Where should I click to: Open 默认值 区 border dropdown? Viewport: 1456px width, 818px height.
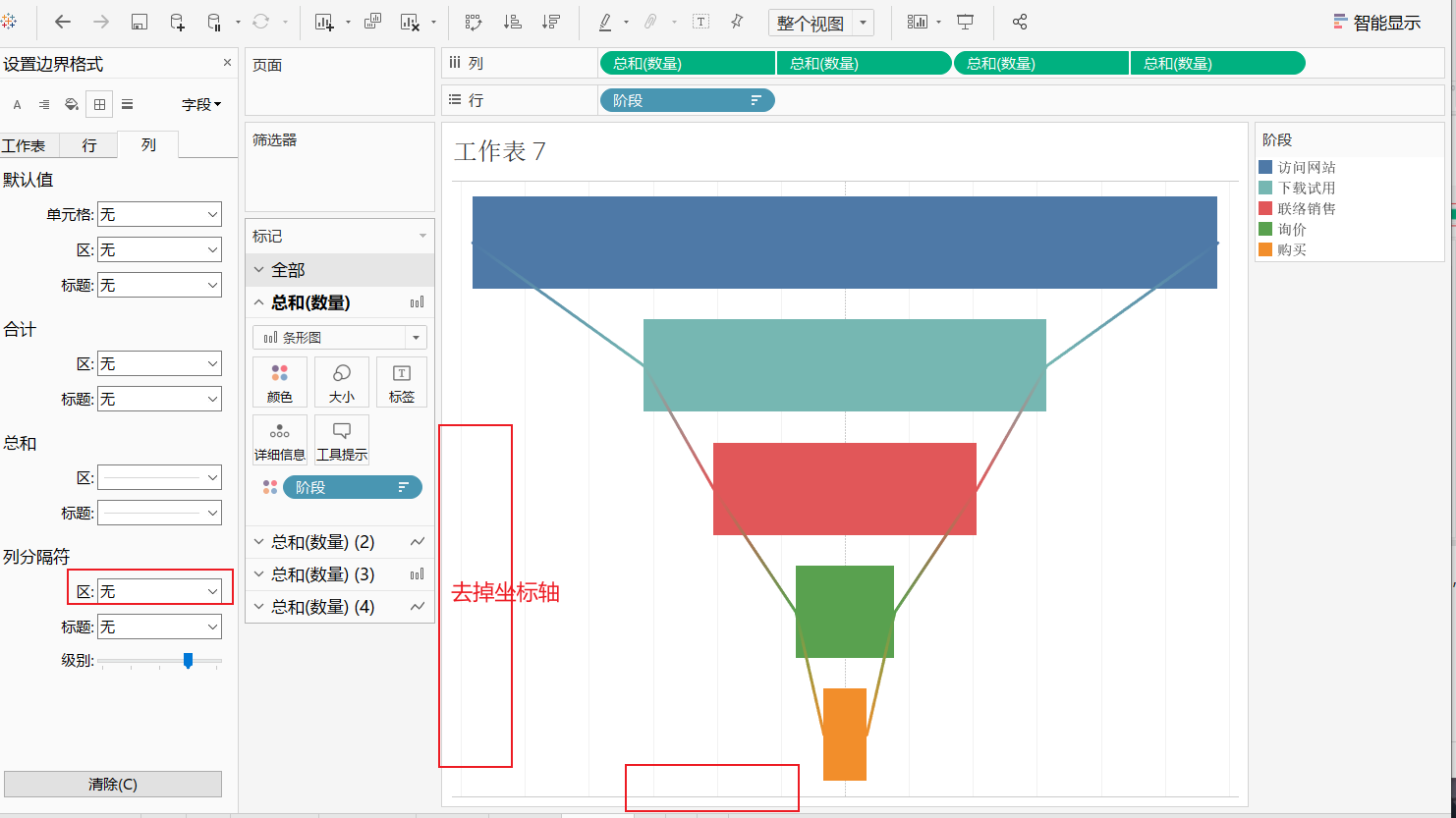pos(159,249)
